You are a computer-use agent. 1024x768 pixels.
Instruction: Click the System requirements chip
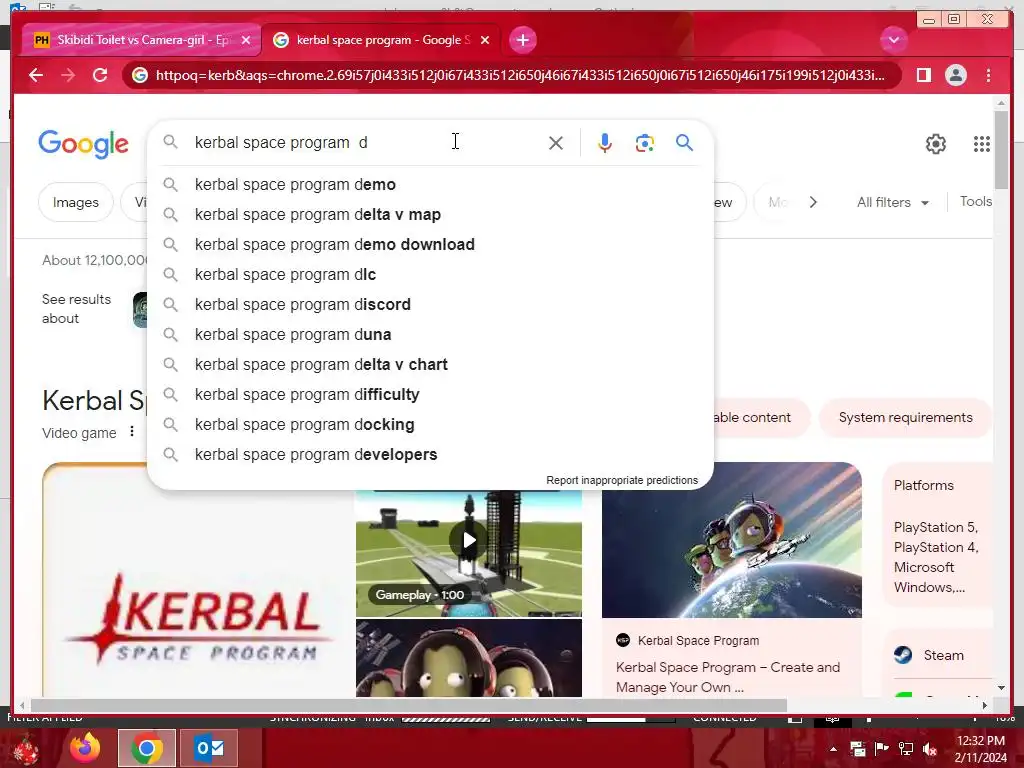pyautogui.click(x=905, y=417)
